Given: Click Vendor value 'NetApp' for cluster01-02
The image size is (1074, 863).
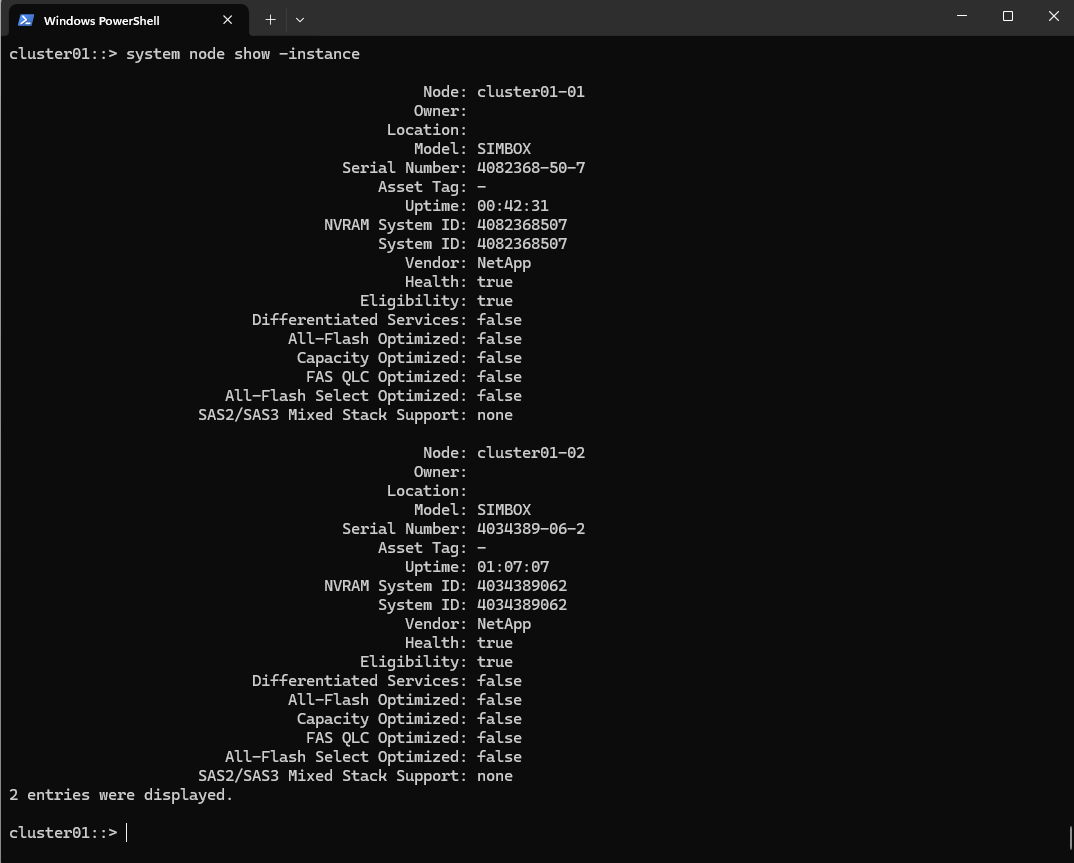Looking at the screenshot, I should 504,624.
